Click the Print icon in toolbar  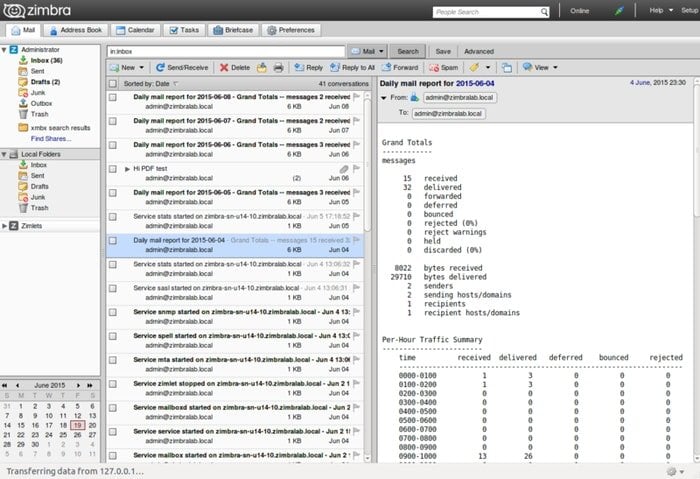(278, 67)
